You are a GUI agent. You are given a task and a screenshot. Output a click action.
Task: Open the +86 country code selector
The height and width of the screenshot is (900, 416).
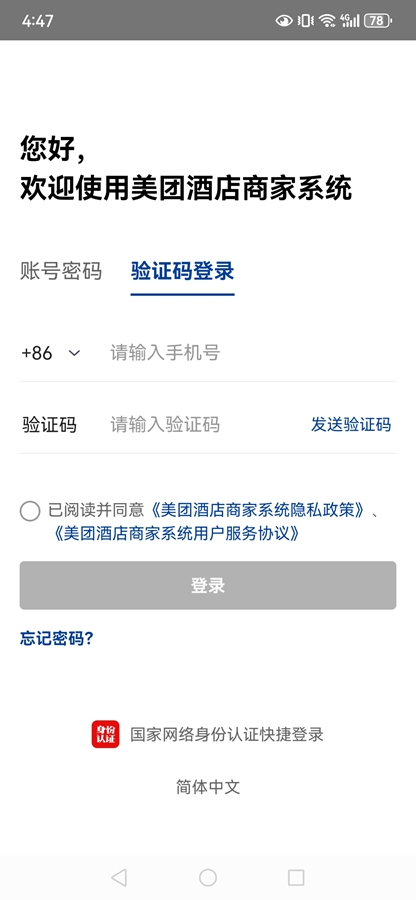tap(50, 353)
